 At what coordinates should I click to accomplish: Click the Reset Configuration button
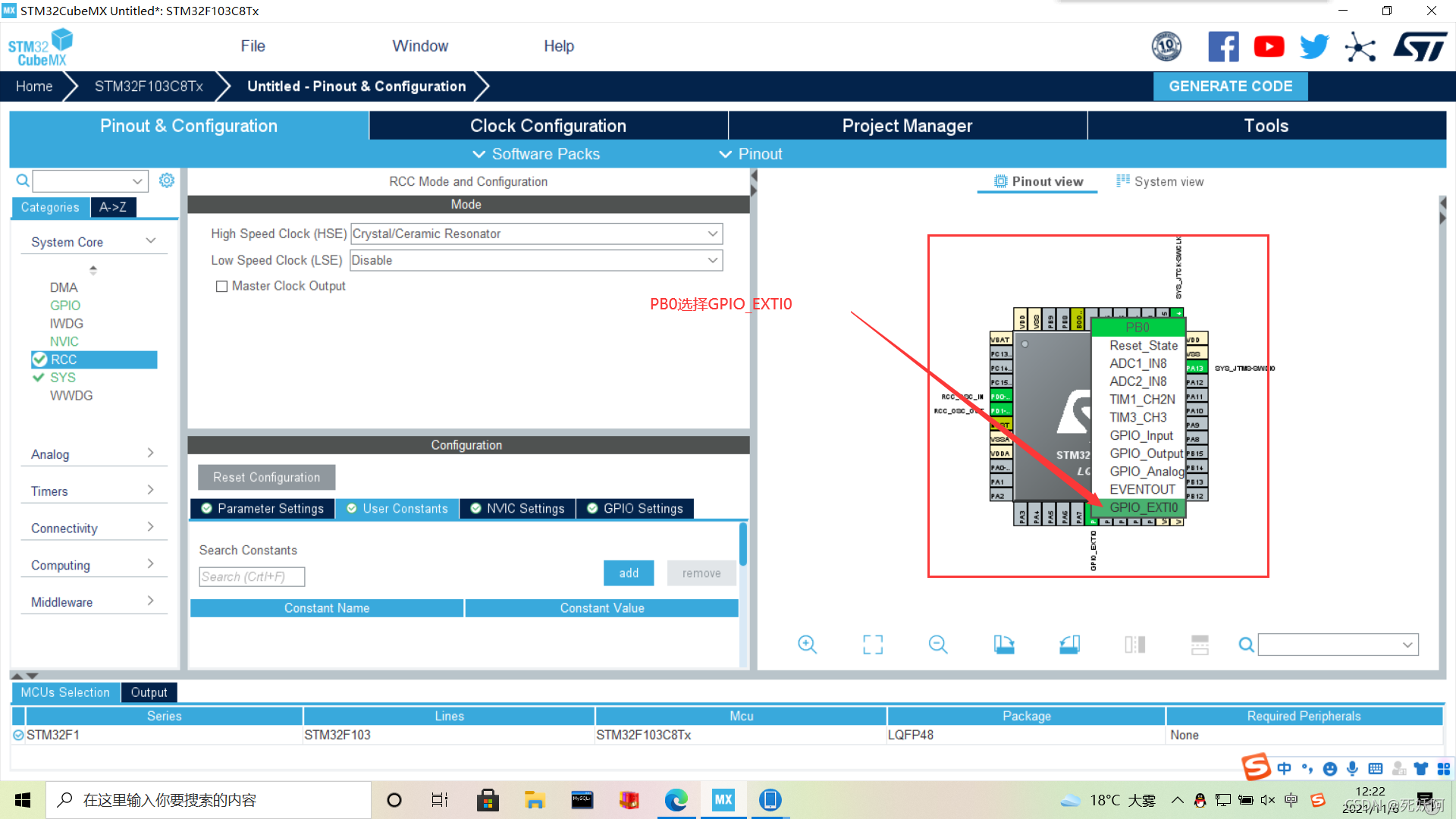[266, 478]
